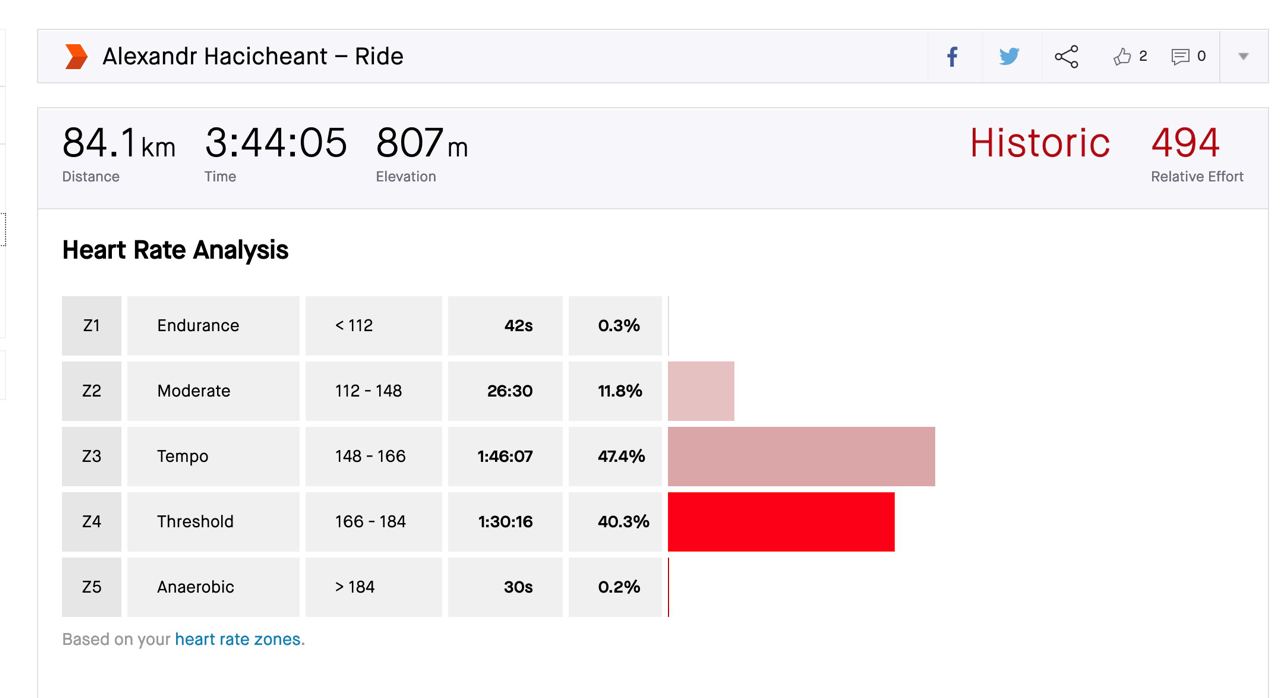Select the Z1 zone cell
1280x698 pixels.
[91, 326]
